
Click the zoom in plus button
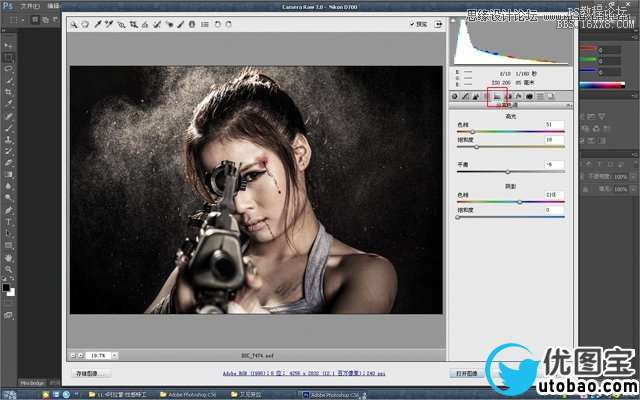point(81,356)
